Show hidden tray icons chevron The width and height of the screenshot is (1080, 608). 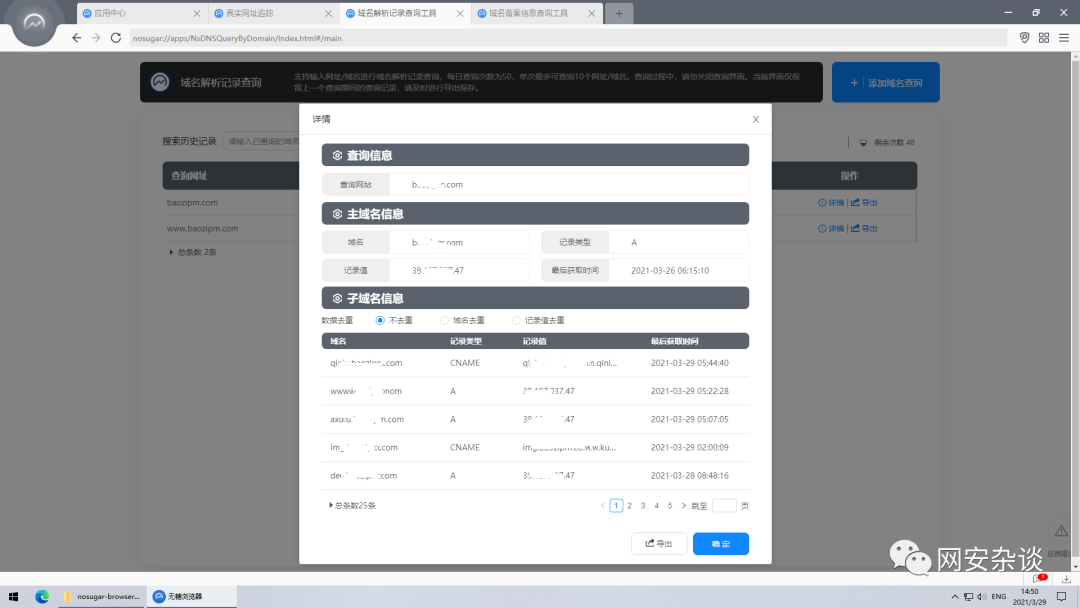tap(955, 596)
